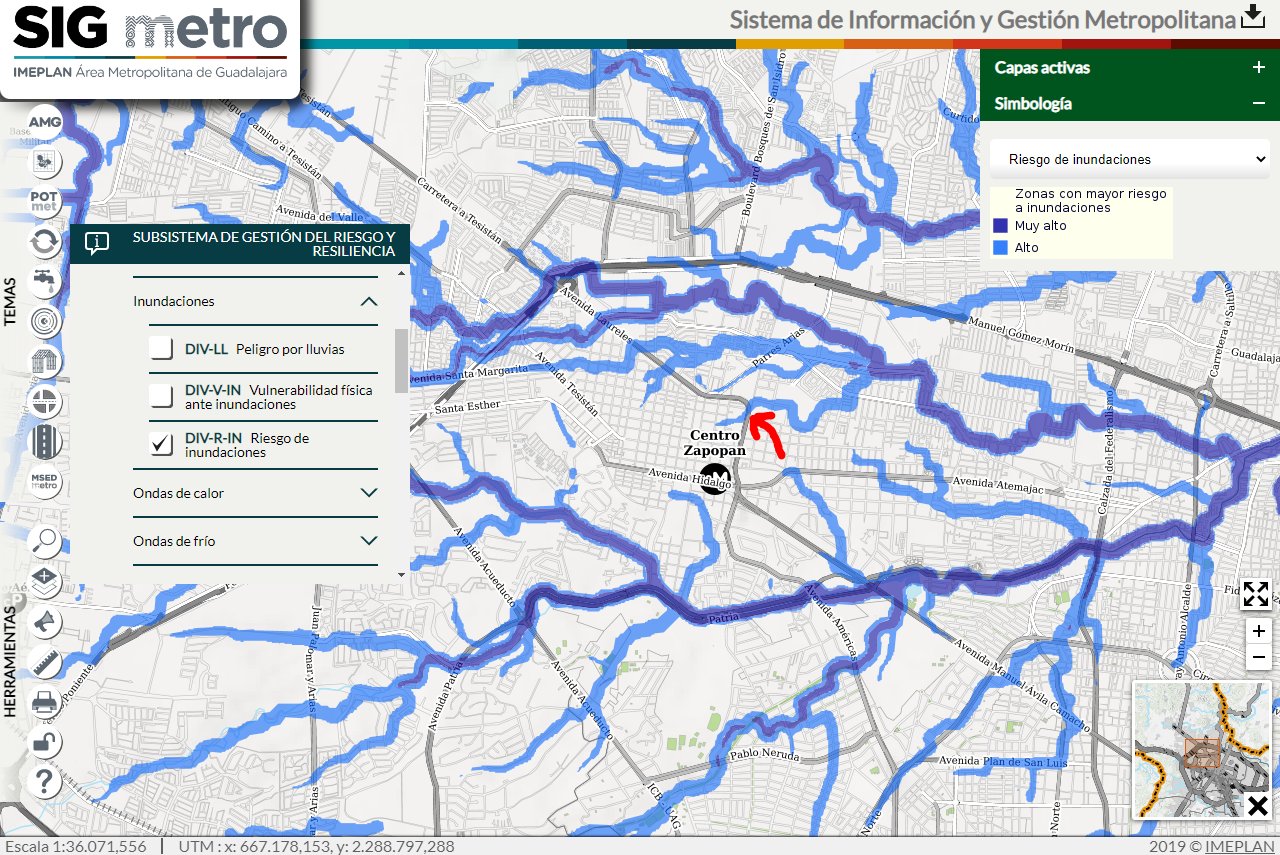Viewport: 1280px width, 855px height.
Task: Expand the Capas activas panel
Action: (1258, 68)
